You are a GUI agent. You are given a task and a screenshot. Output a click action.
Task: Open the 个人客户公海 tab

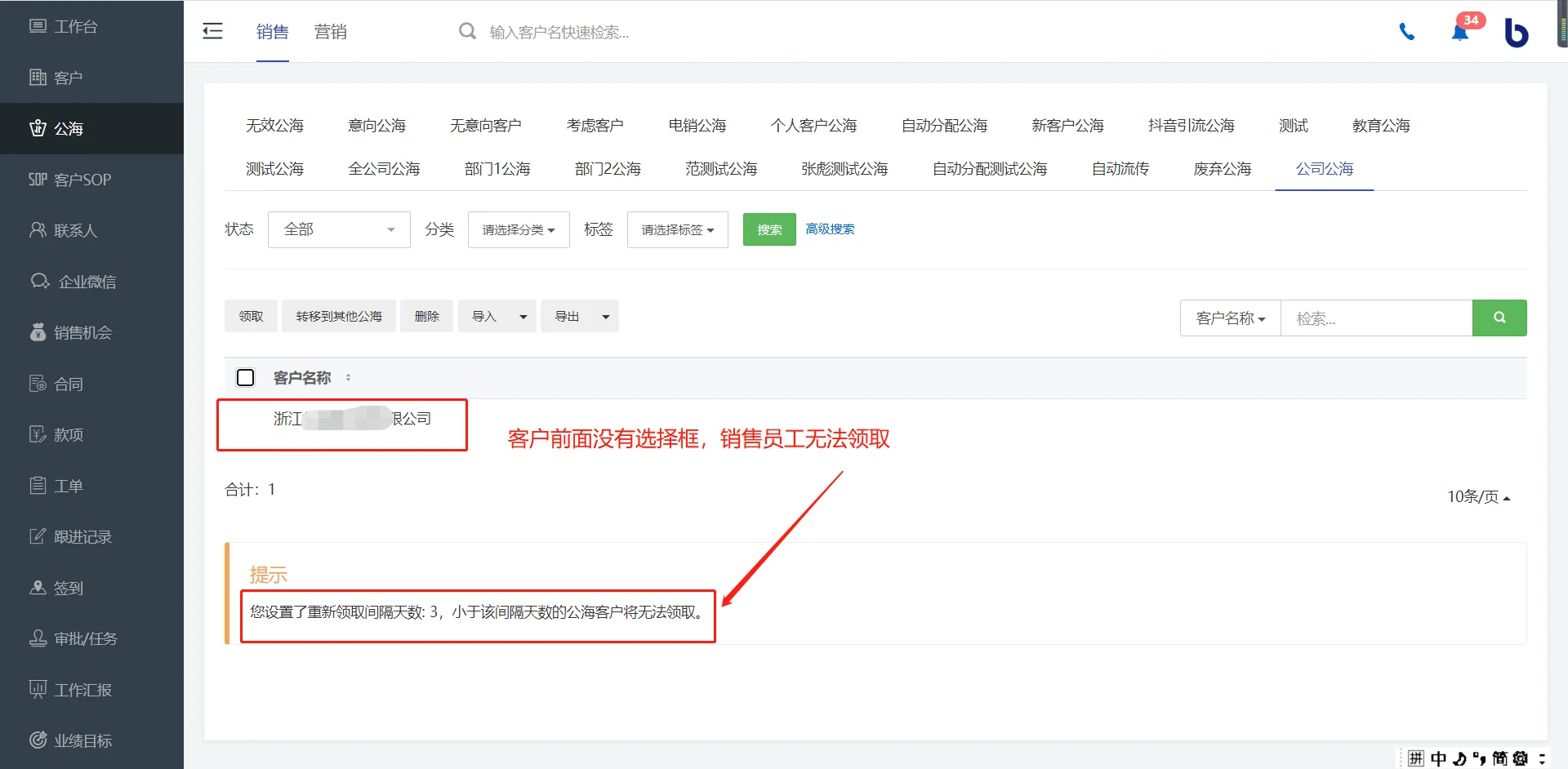pyautogui.click(x=813, y=126)
